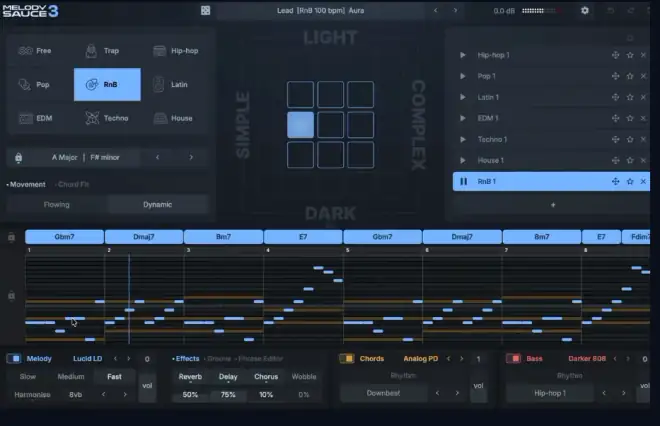The image size is (660, 426).
Task: Go to next preset arrow at top
Action: point(455,11)
